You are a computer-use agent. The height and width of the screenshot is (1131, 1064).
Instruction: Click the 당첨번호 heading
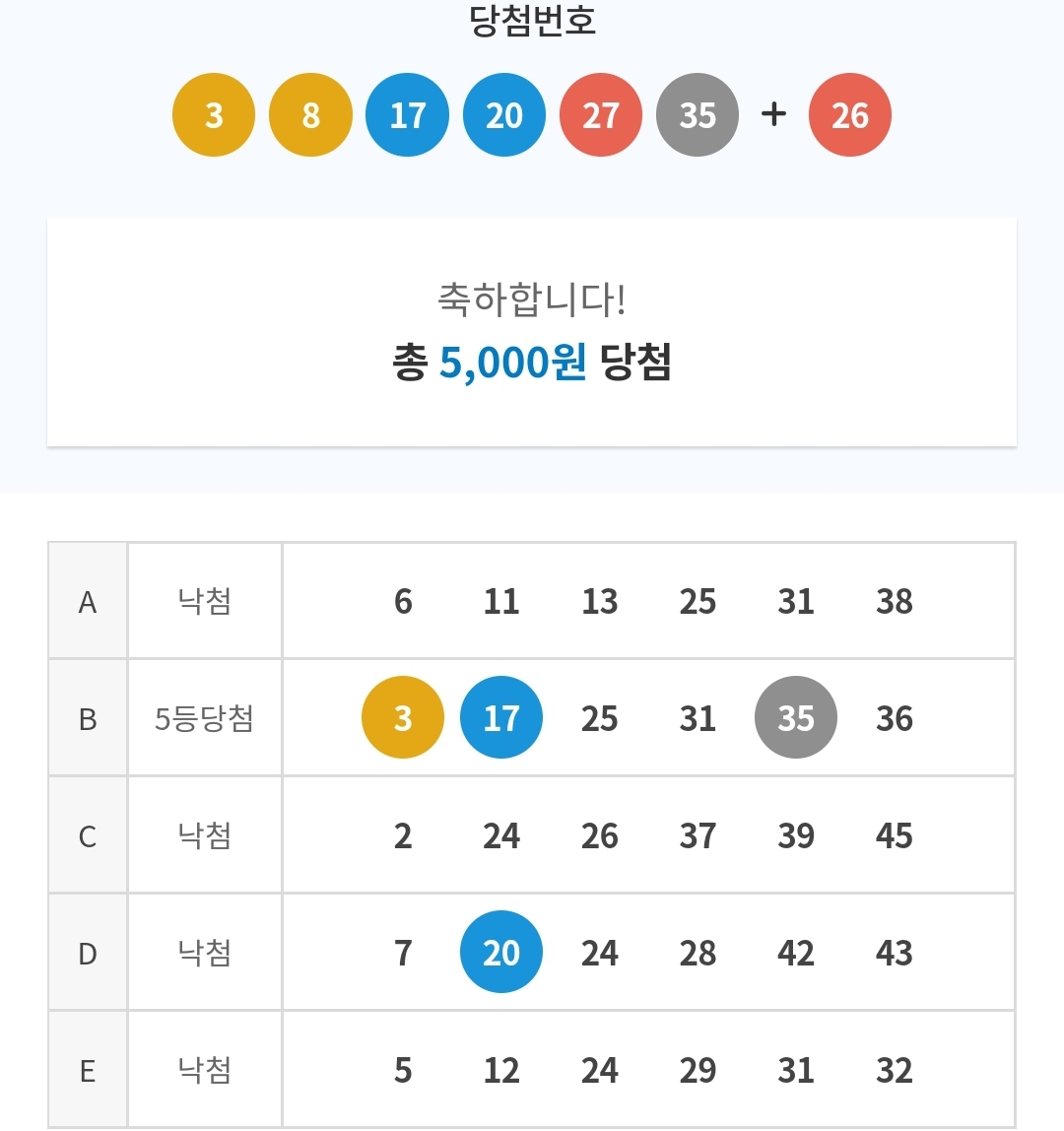[x=532, y=22]
